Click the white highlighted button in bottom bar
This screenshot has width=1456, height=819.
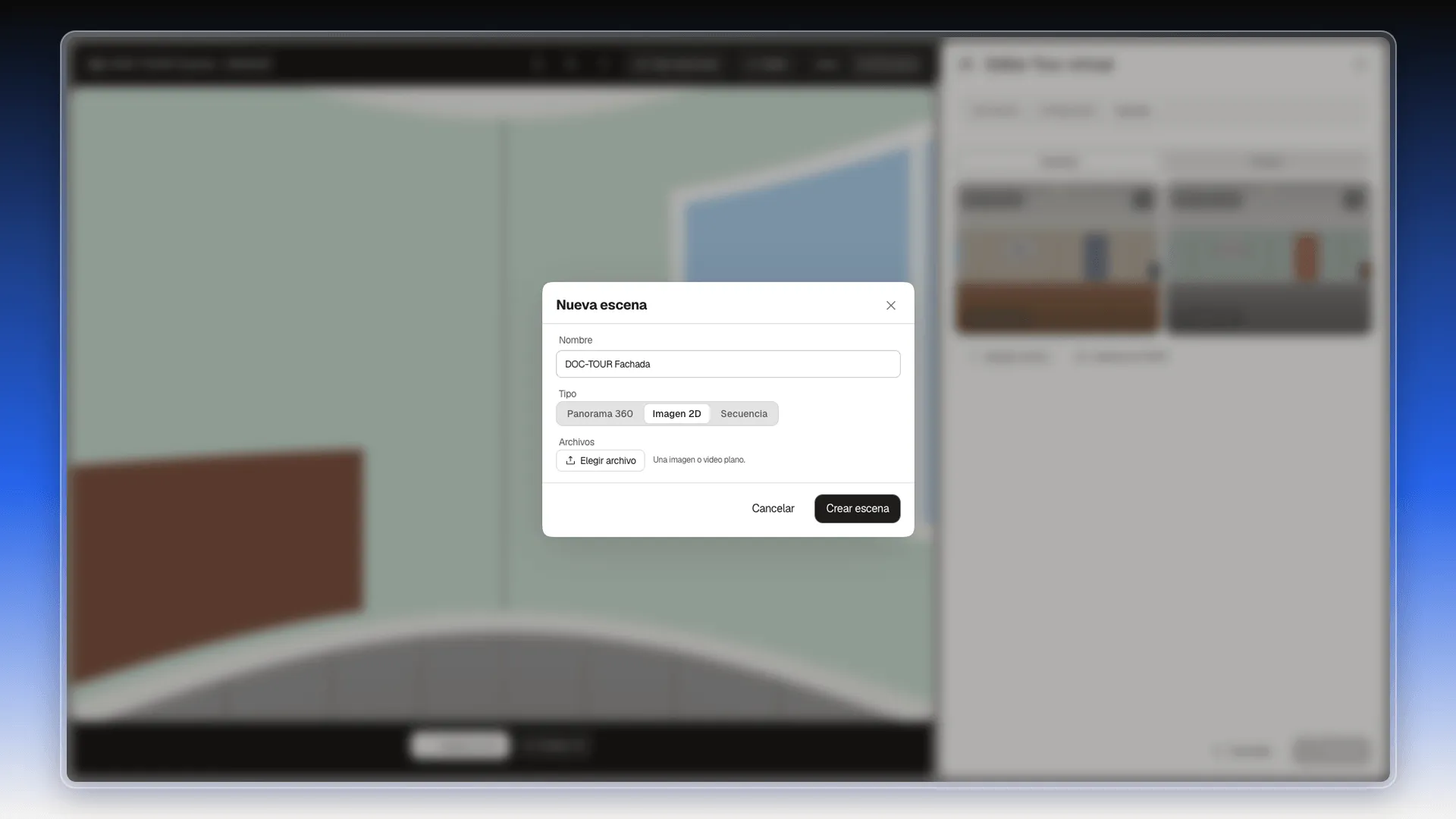(460, 745)
